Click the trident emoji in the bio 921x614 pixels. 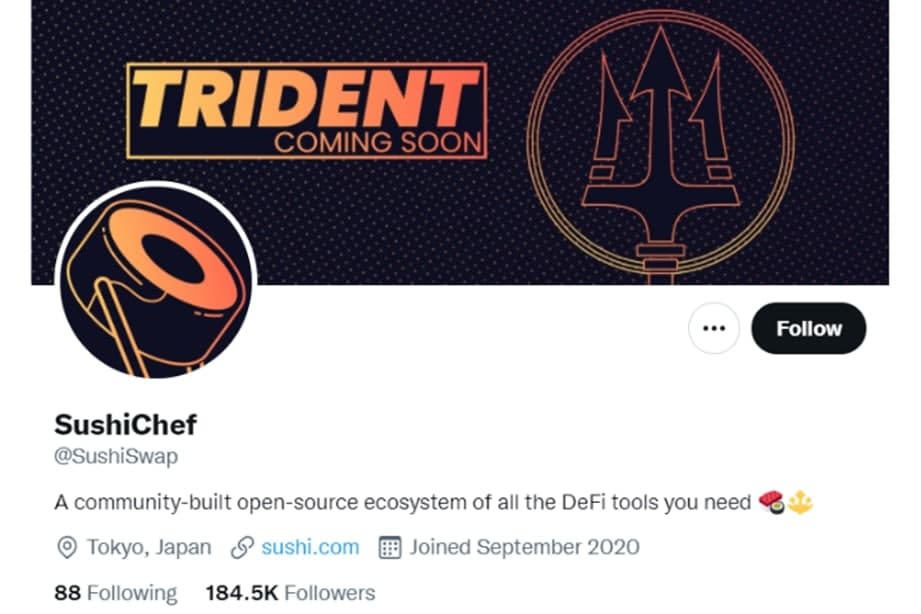click(x=800, y=502)
